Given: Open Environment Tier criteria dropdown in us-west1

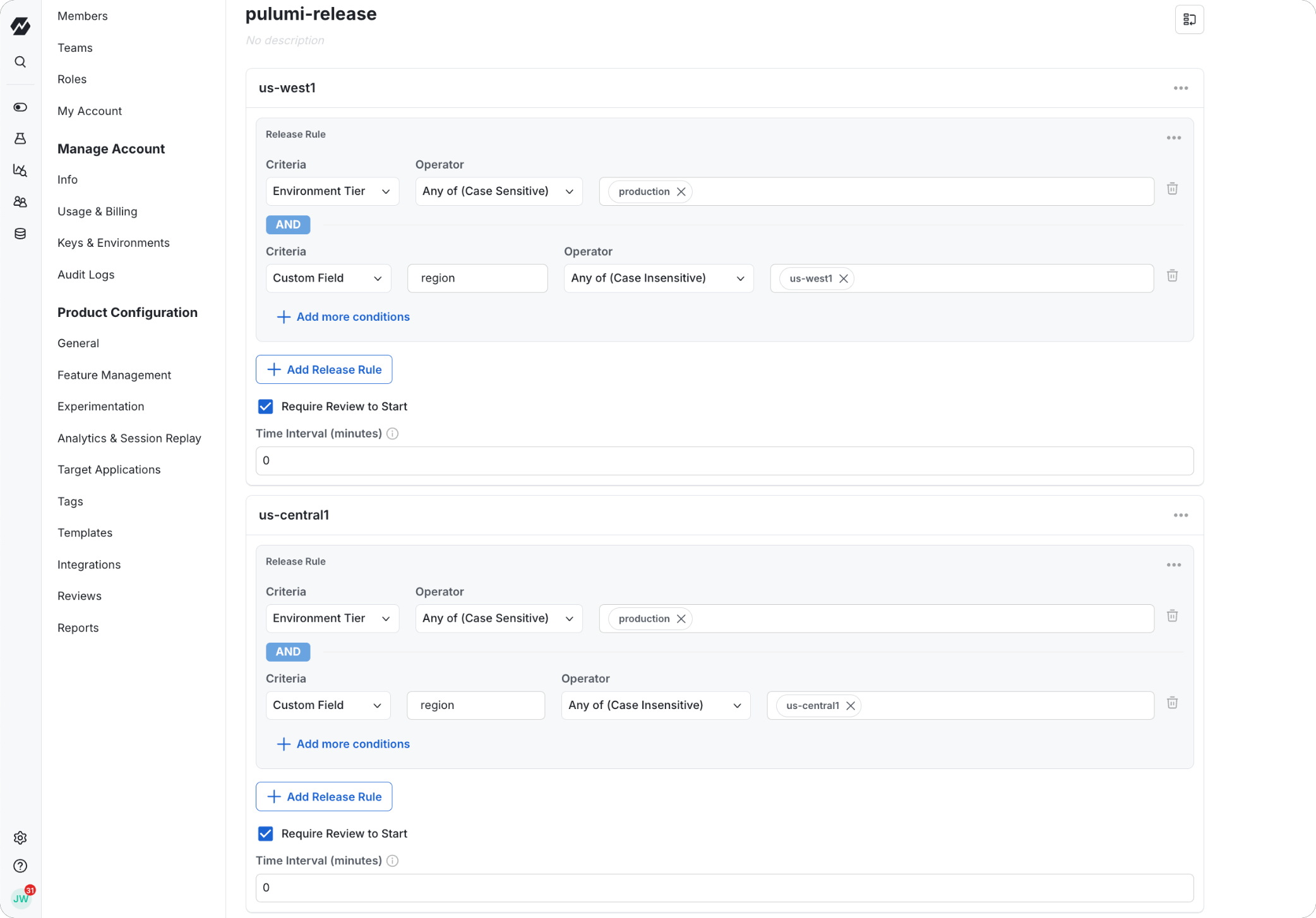Looking at the screenshot, I should (332, 191).
